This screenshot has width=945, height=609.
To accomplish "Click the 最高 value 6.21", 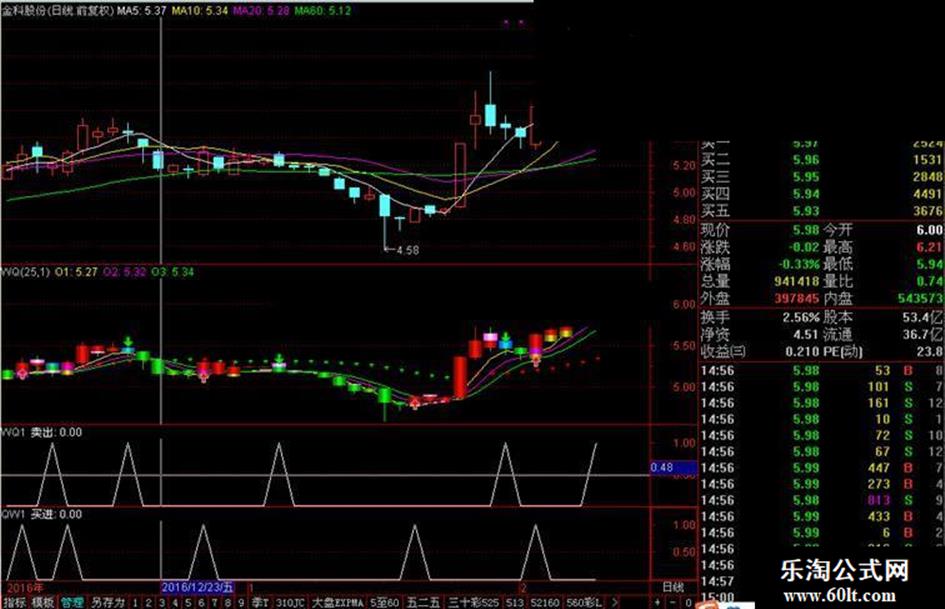I will pyautogui.click(x=930, y=247).
